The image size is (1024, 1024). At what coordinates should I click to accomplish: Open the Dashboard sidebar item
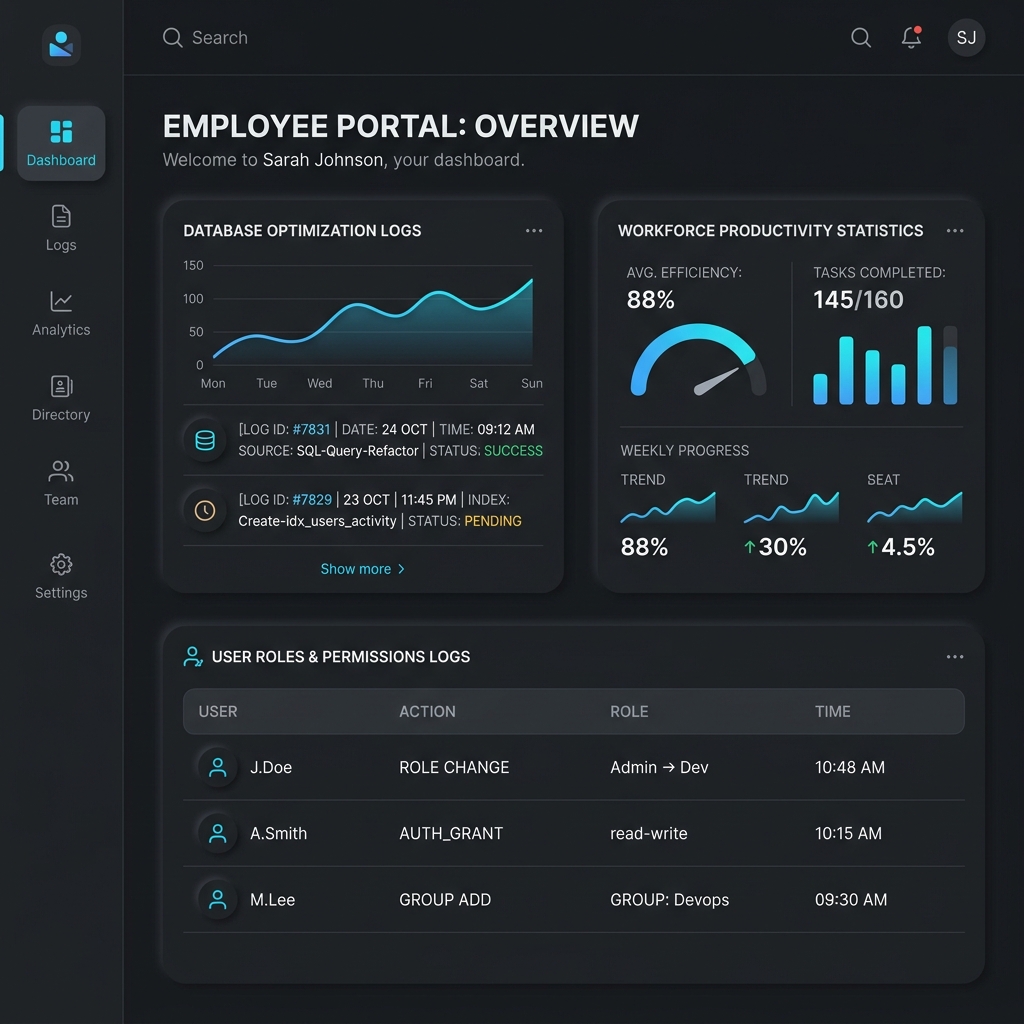(x=61, y=144)
